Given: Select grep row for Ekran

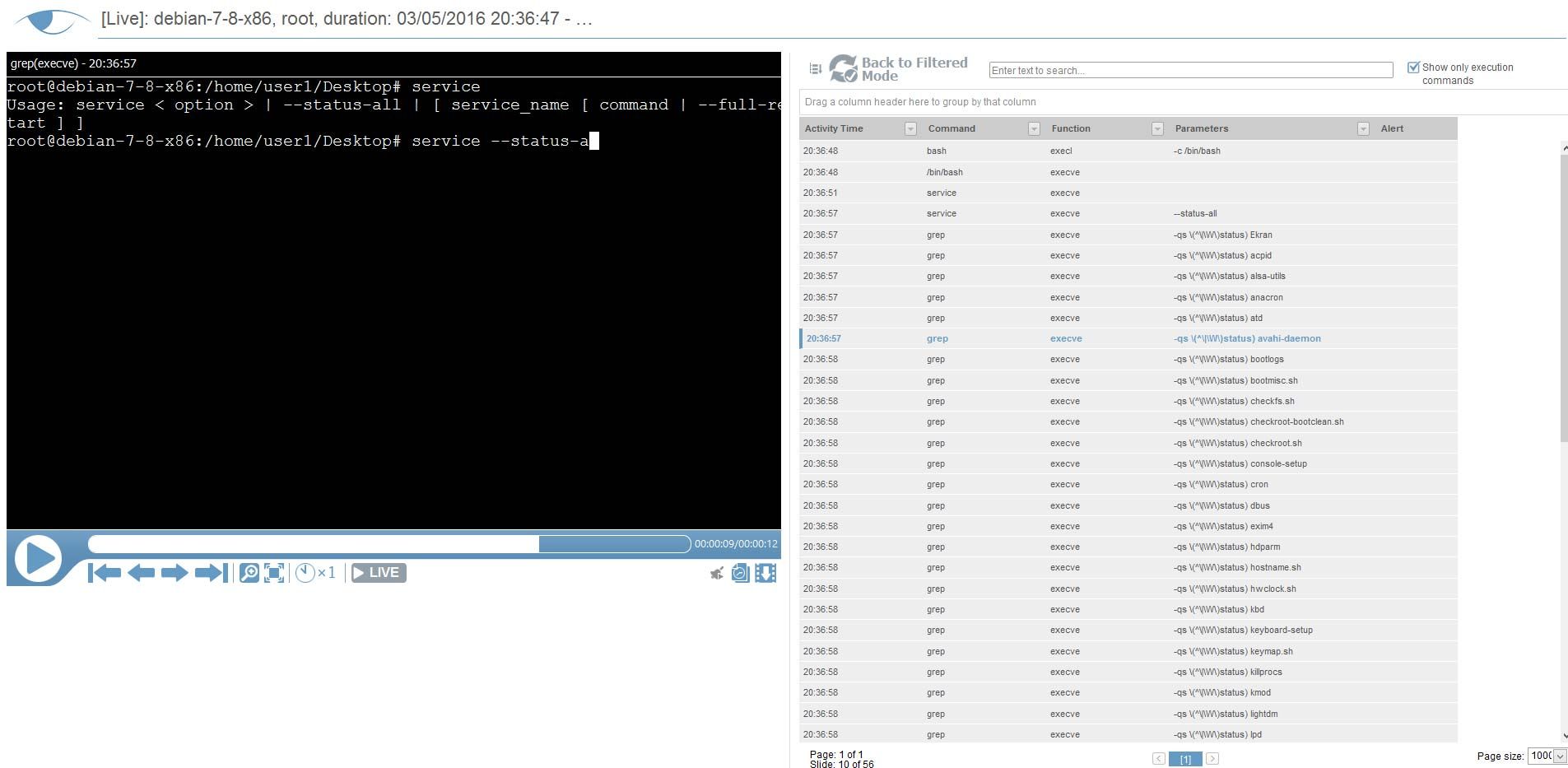Looking at the screenshot, I should click(1128, 235).
